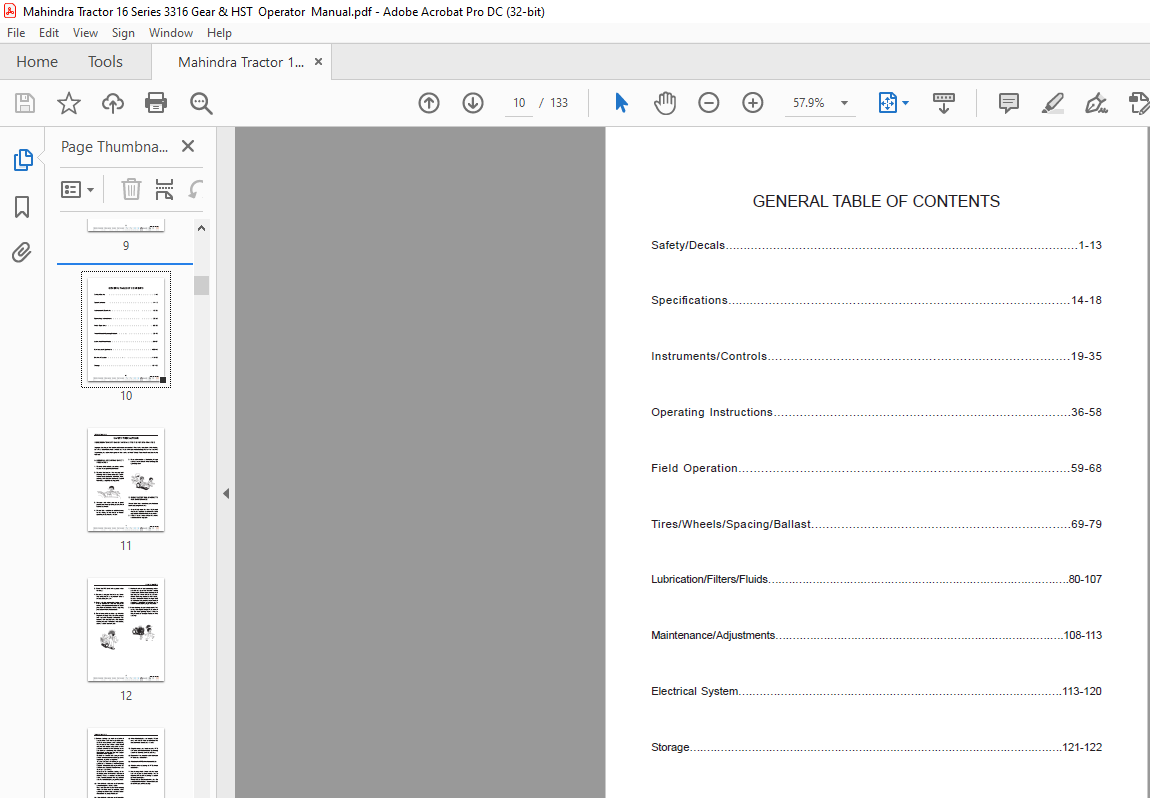Select page 10 thumbnail
Image resolution: width=1150 pixels, height=798 pixels.
point(126,330)
